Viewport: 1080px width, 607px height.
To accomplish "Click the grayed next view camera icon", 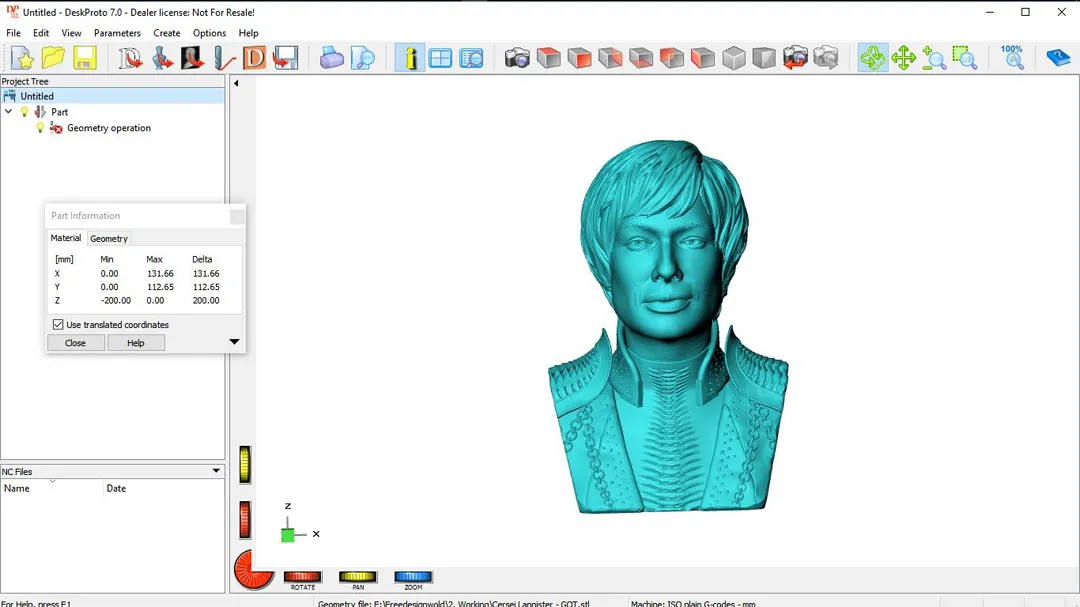I will pyautogui.click(x=826, y=58).
